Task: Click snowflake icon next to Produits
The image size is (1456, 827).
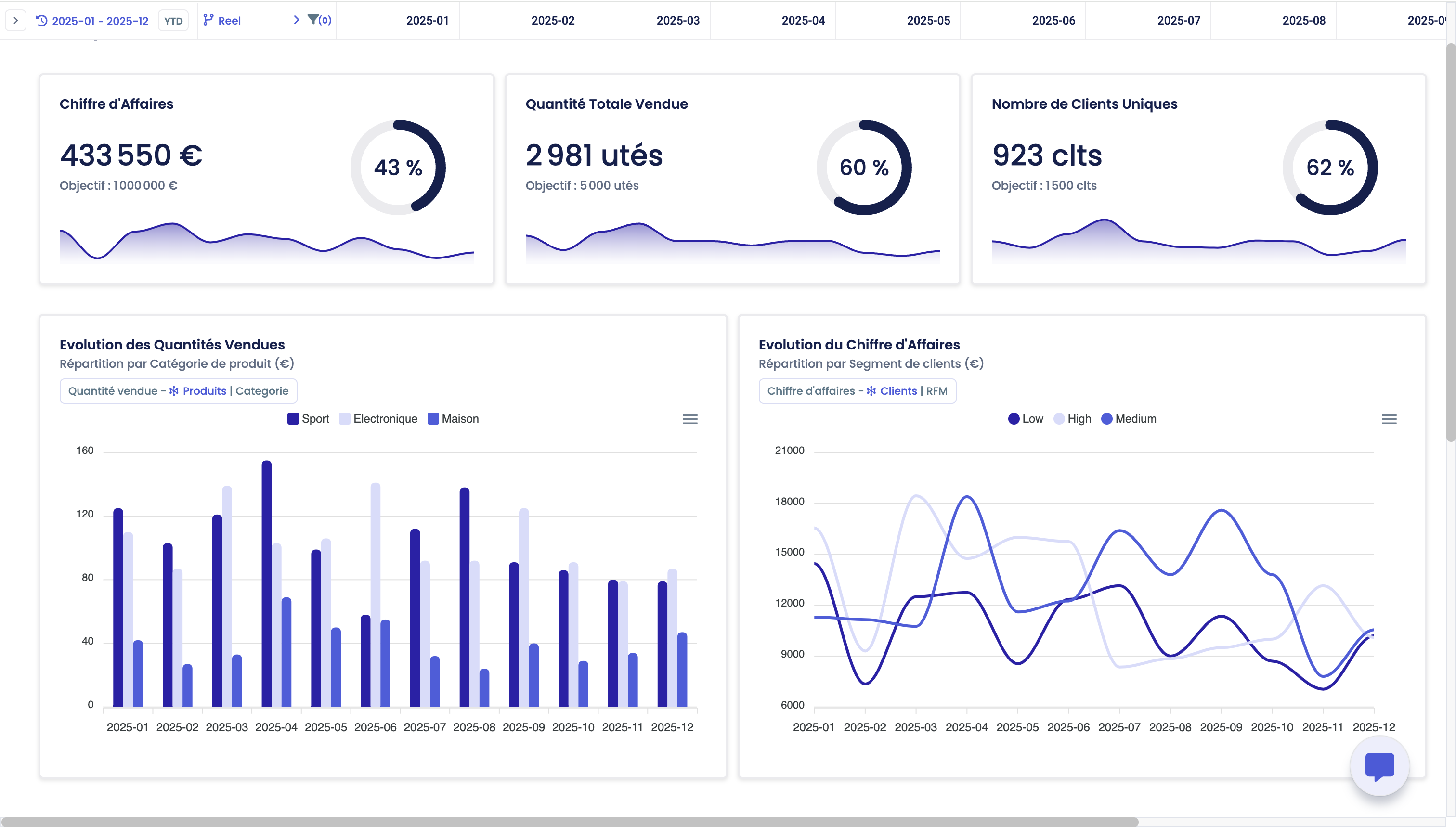Action: click(x=174, y=391)
